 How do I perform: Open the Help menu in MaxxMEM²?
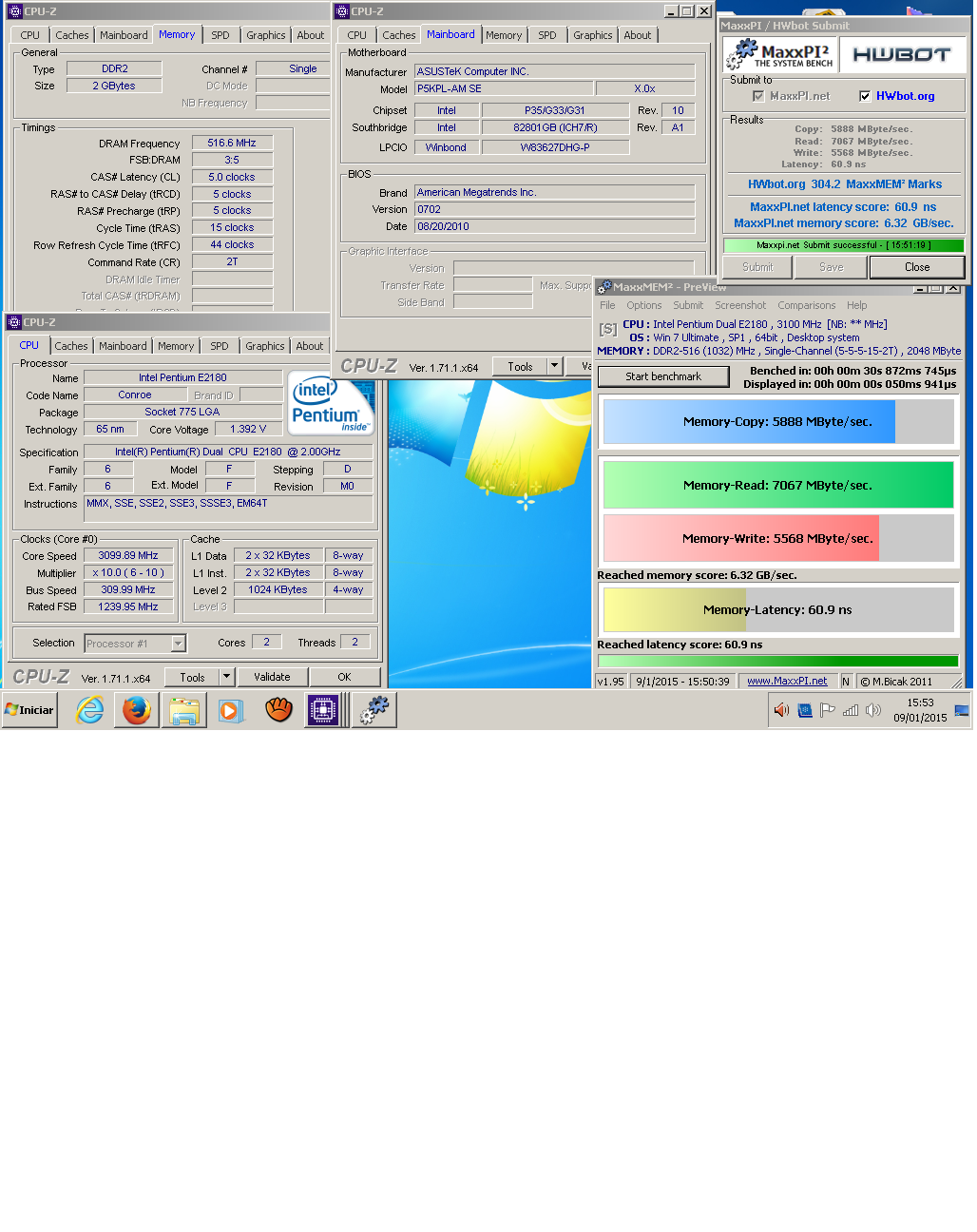point(856,305)
